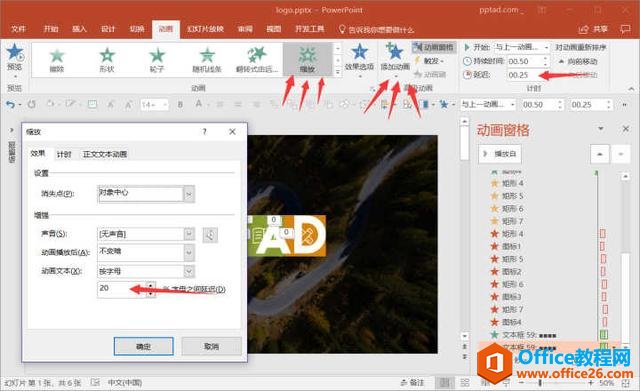Viewport: 640px width, 391px height.
Task: Open 效果选项 effect options
Action: coord(360,59)
